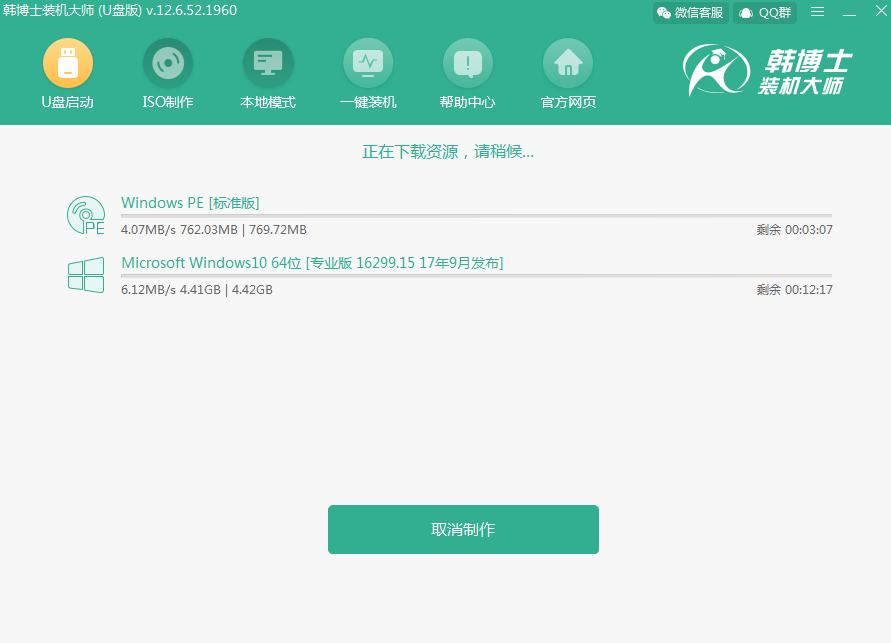The image size is (891, 643).
Task: Visit the 官方网页 (official website)
Action: pyautogui.click(x=567, y=73)
